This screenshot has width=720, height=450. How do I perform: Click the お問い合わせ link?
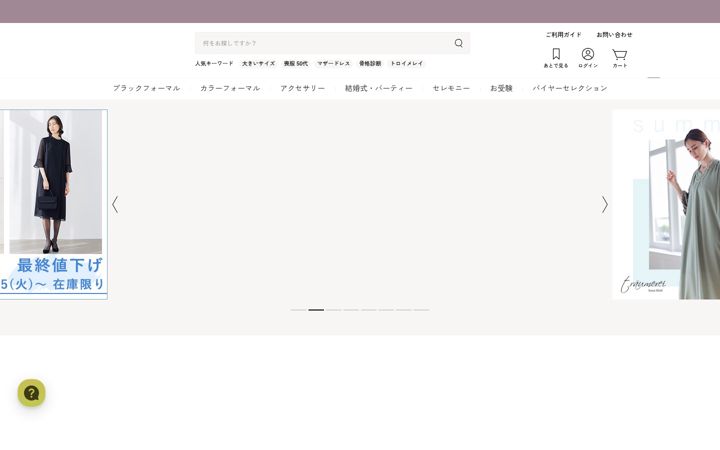coord(614,35)
